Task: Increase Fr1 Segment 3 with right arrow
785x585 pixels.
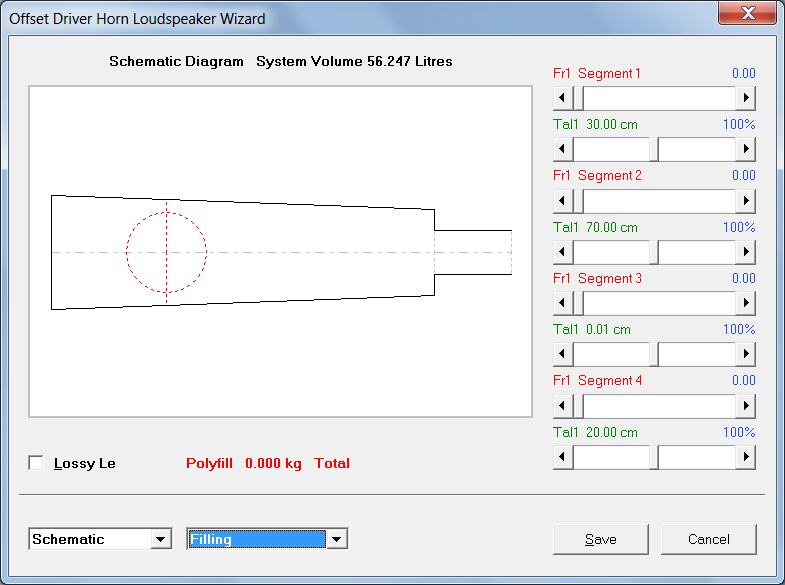Action: tap(745, 303)
